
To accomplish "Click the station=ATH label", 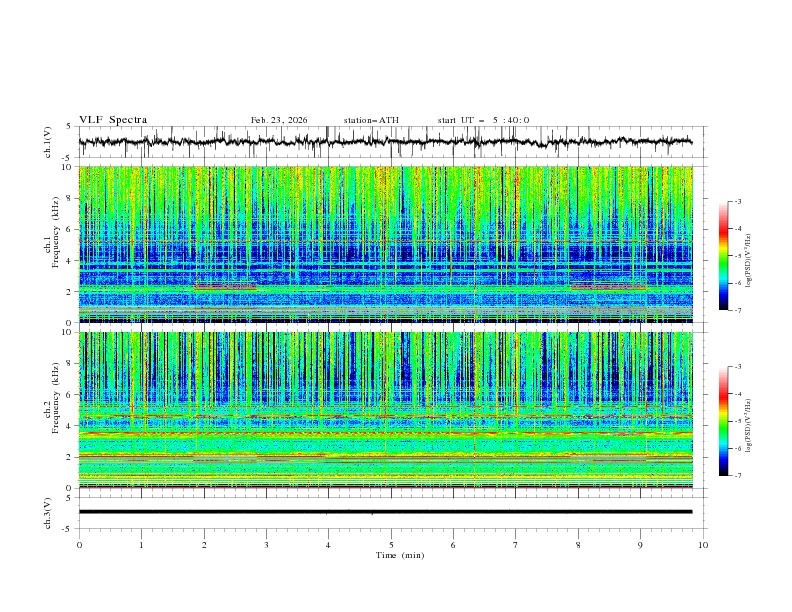I will pyautogui.click(x=370, y=120).
